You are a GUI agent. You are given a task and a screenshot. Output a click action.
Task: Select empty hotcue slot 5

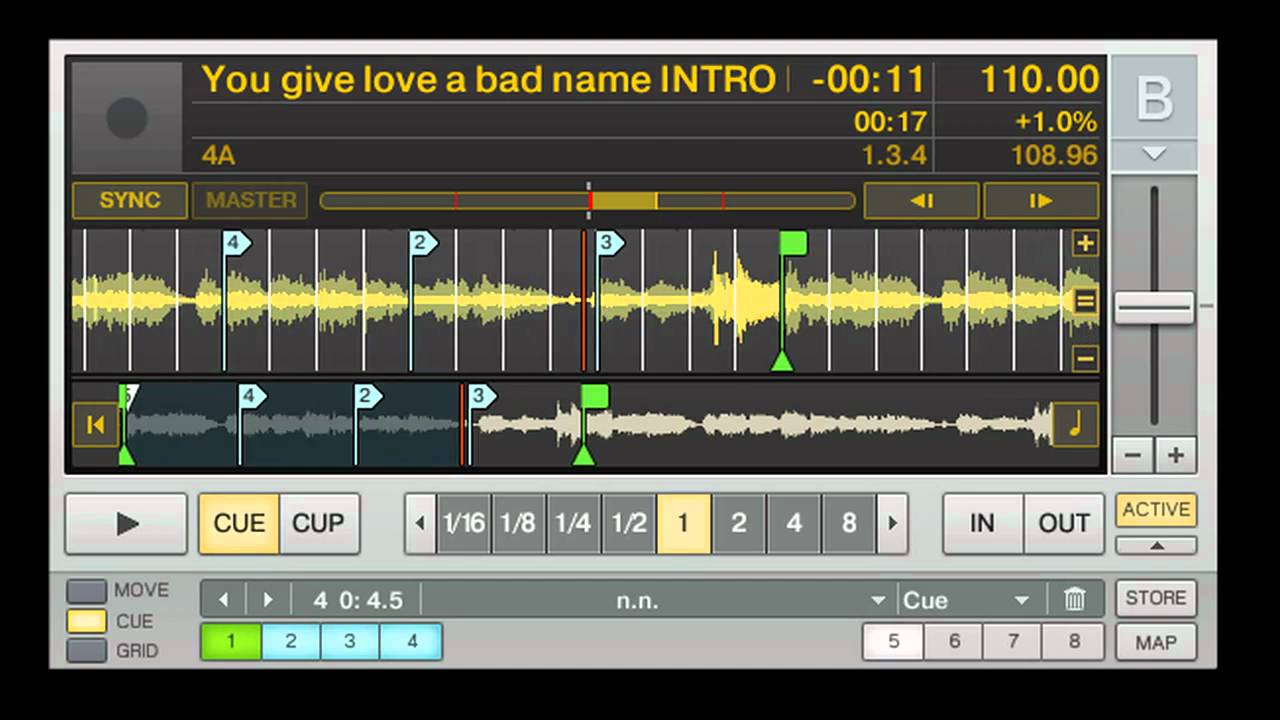tap(893, 641)
